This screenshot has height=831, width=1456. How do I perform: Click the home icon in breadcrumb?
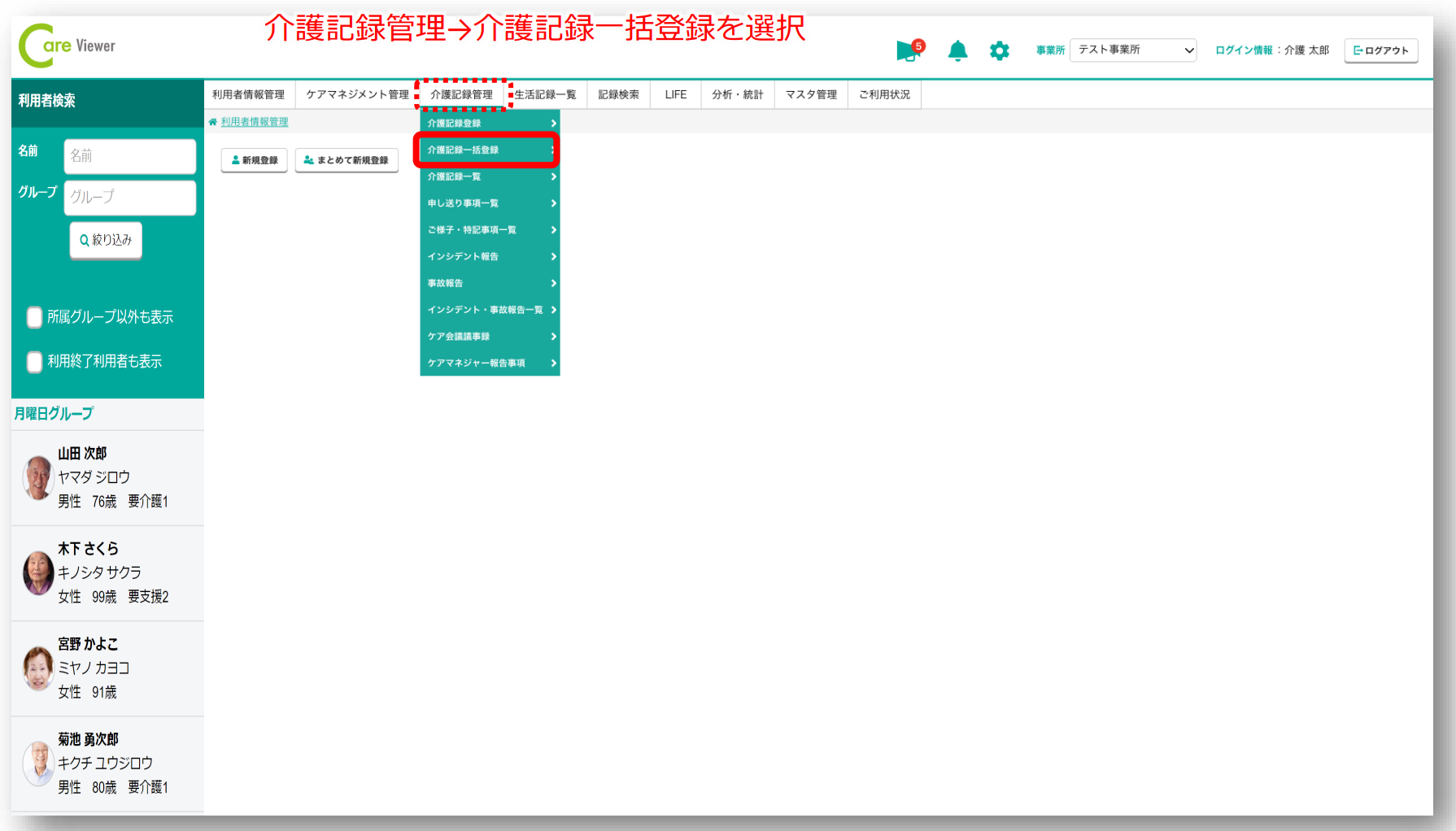pyautogui.click(x=213, y=122)
